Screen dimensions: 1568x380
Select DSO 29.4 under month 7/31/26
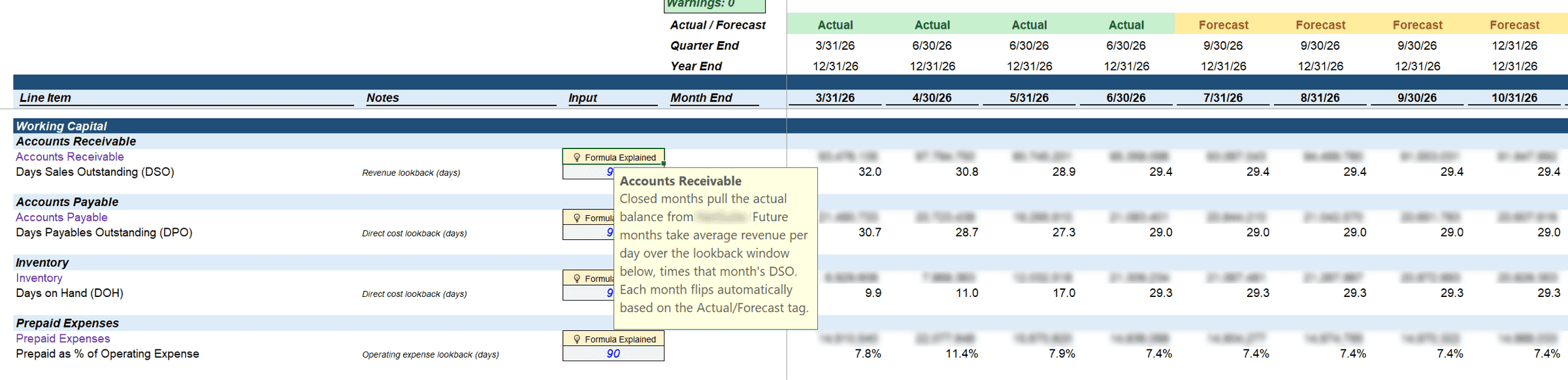1258,172
